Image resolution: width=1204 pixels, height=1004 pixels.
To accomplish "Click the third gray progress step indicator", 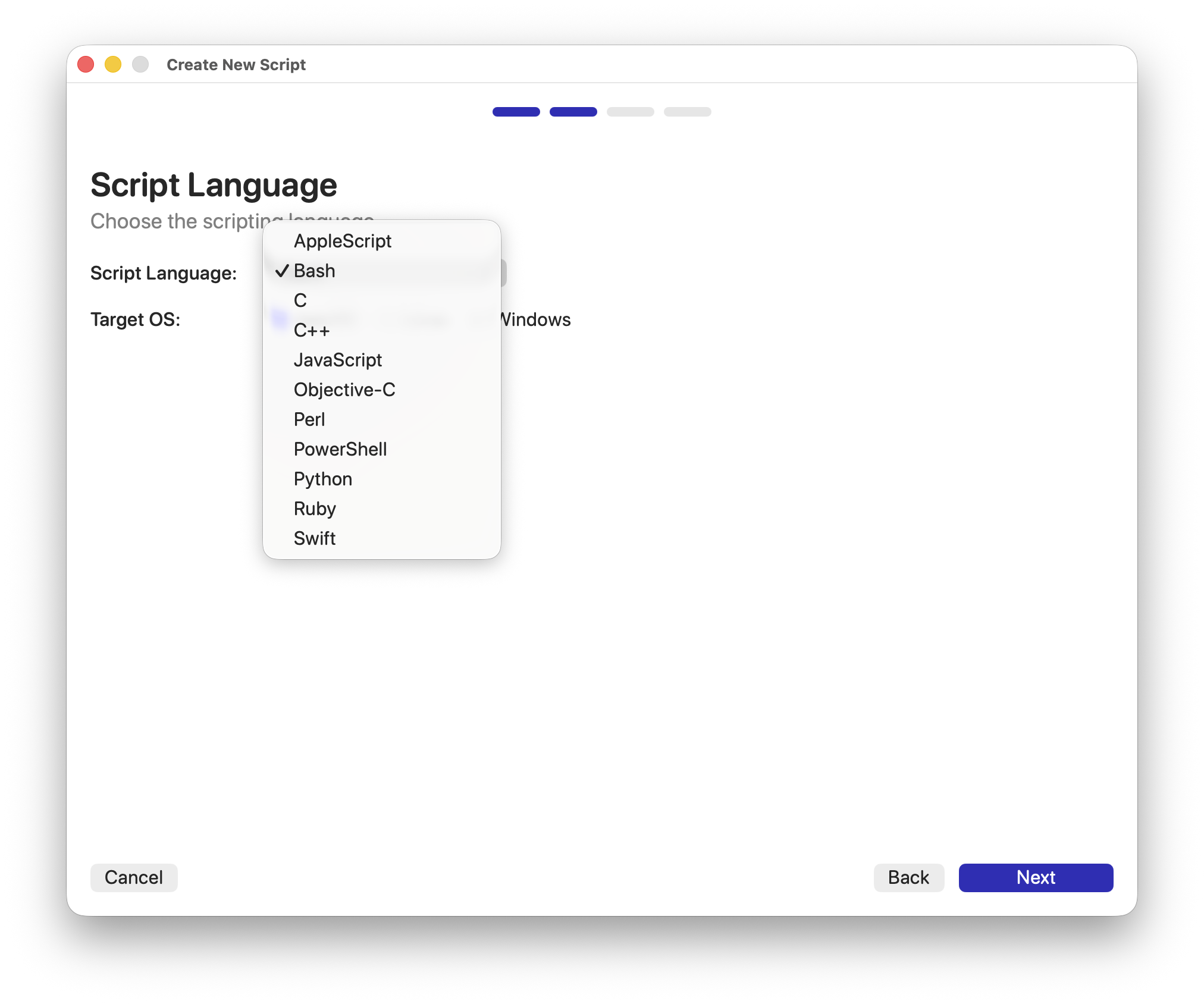I will 630,112.
